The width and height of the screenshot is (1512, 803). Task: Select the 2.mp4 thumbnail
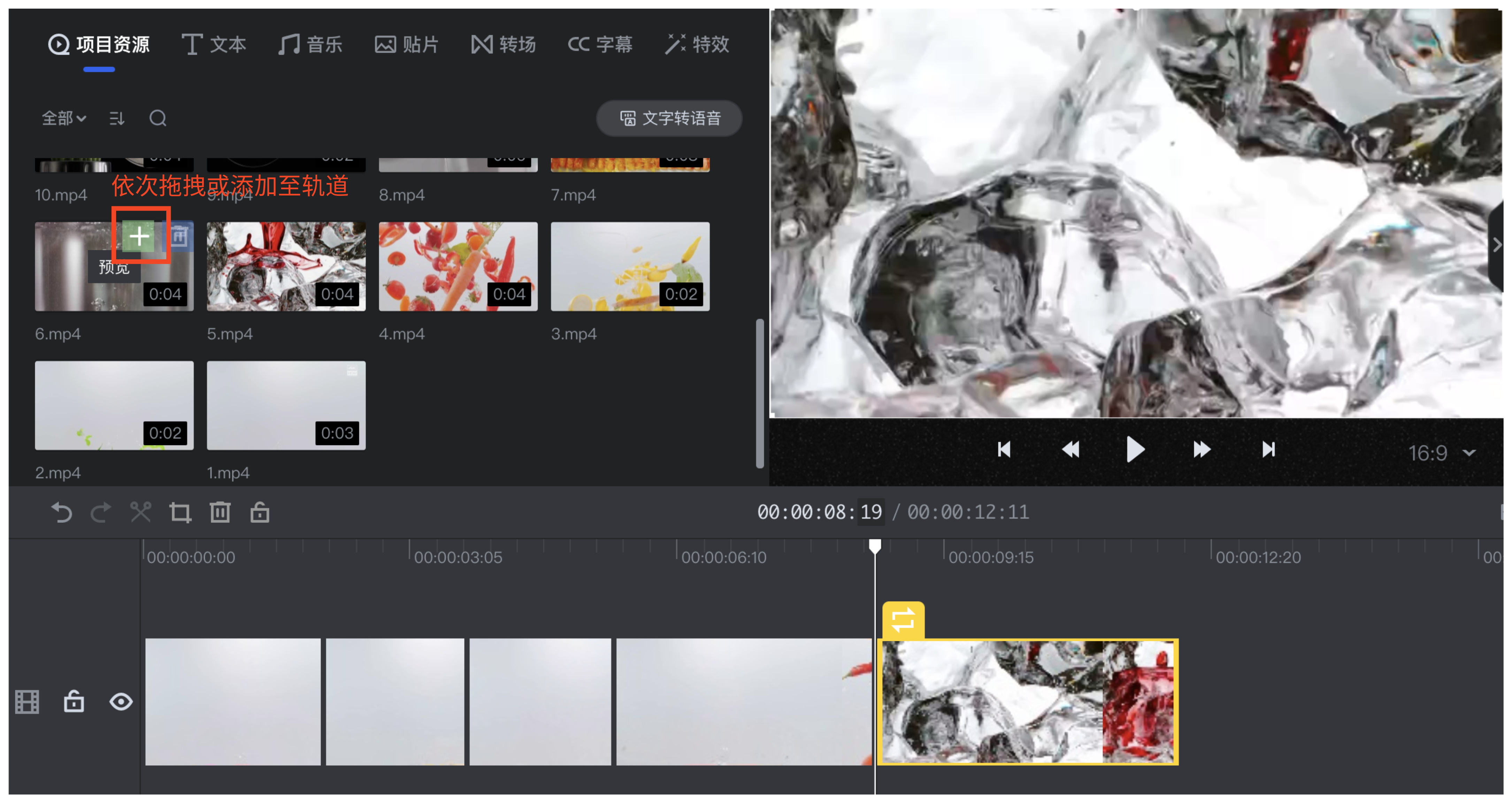click(114, 405)
